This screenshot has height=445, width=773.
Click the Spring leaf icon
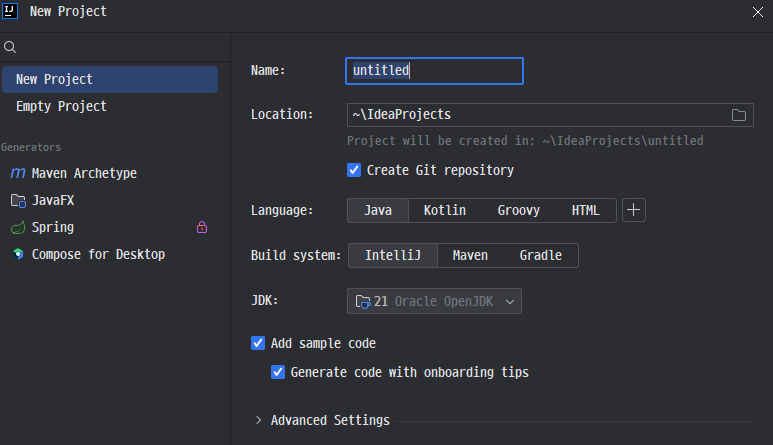click(18, 227)
